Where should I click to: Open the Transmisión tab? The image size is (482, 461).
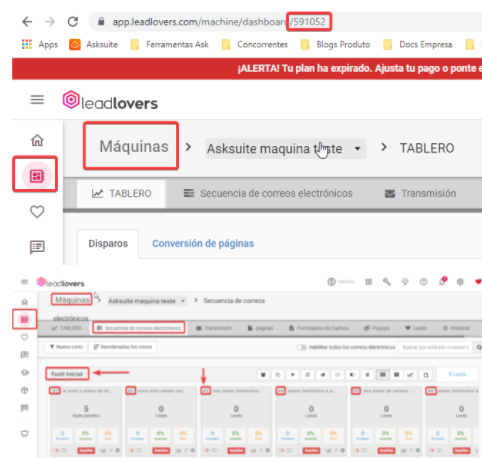pos(420,193)
